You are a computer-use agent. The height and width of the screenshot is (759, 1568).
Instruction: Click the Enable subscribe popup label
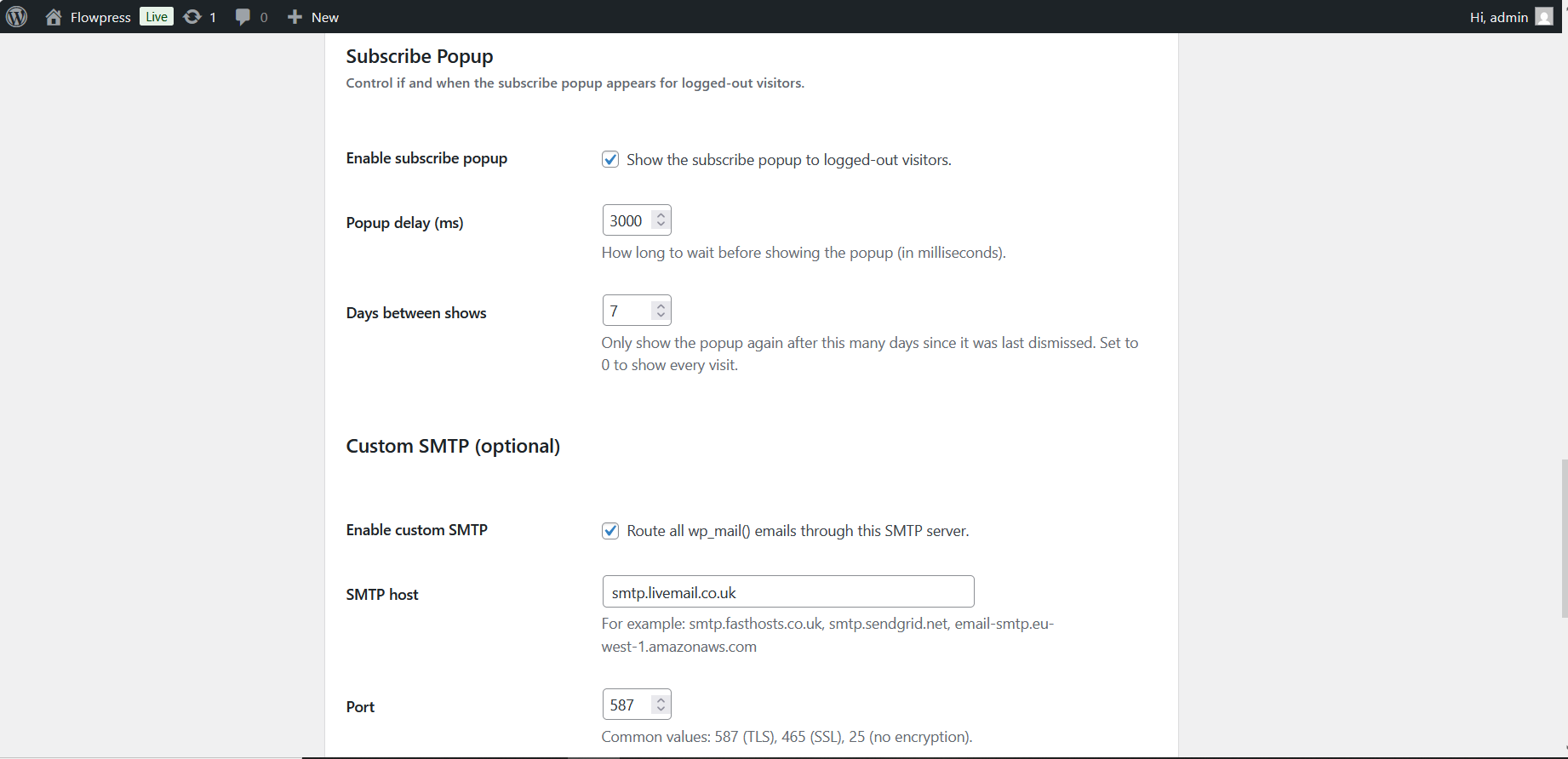pos(426,158)
